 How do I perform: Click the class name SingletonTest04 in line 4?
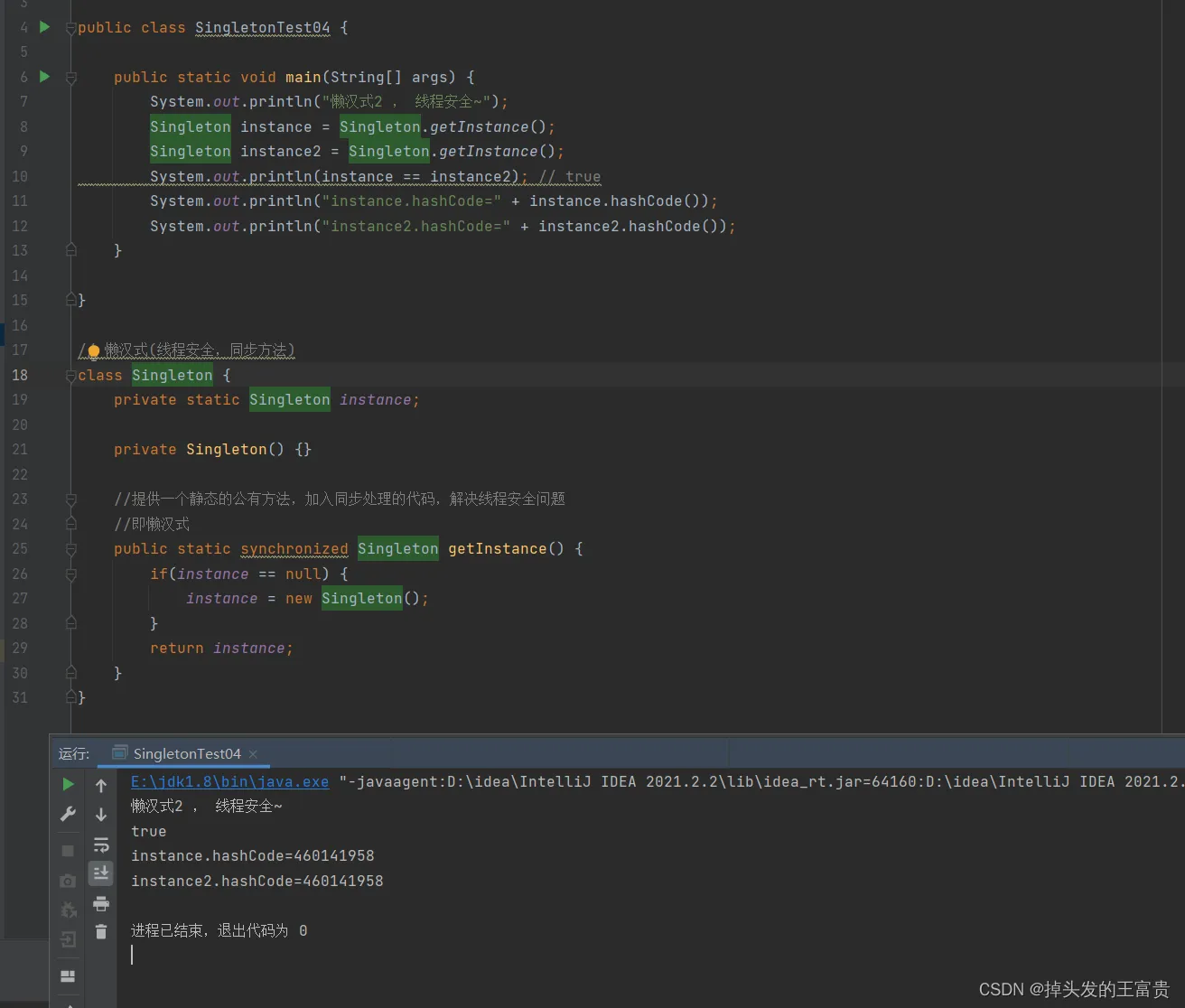263,27
